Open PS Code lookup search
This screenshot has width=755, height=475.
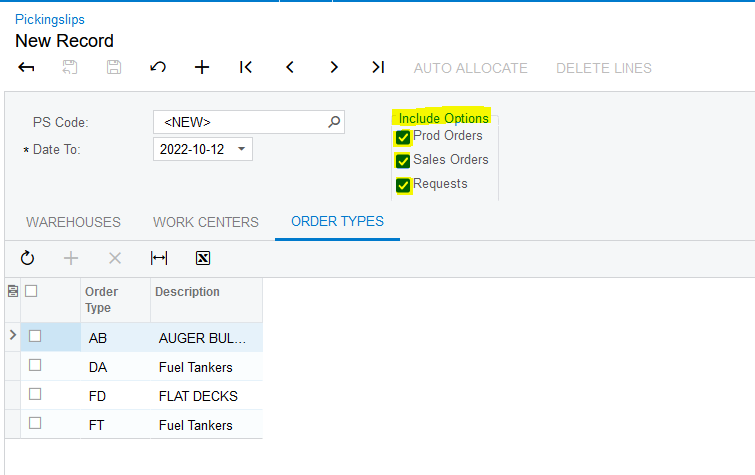coord(334,122)
